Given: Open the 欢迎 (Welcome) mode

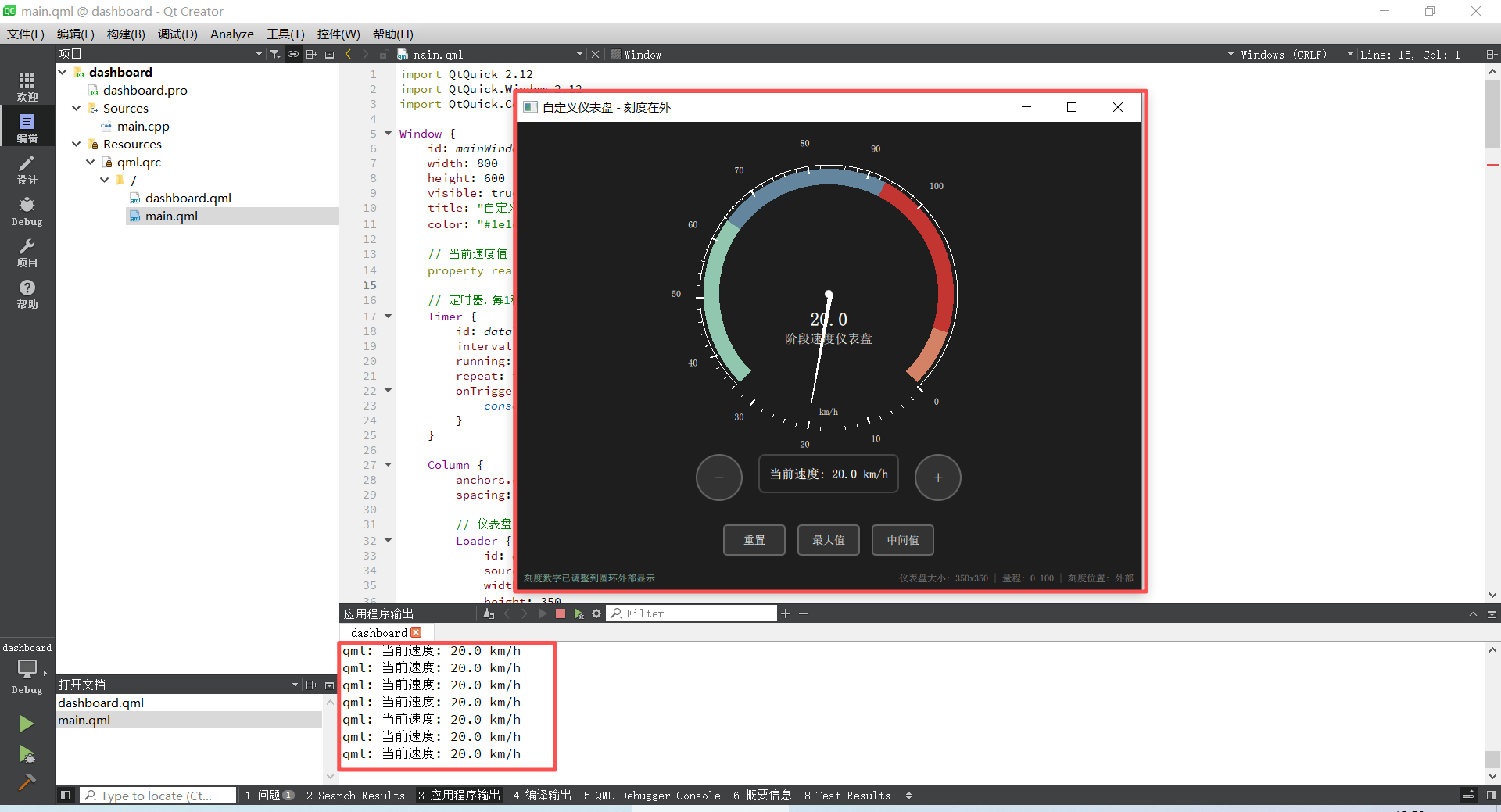Looking at the screenshot, I should click(27, 86).
